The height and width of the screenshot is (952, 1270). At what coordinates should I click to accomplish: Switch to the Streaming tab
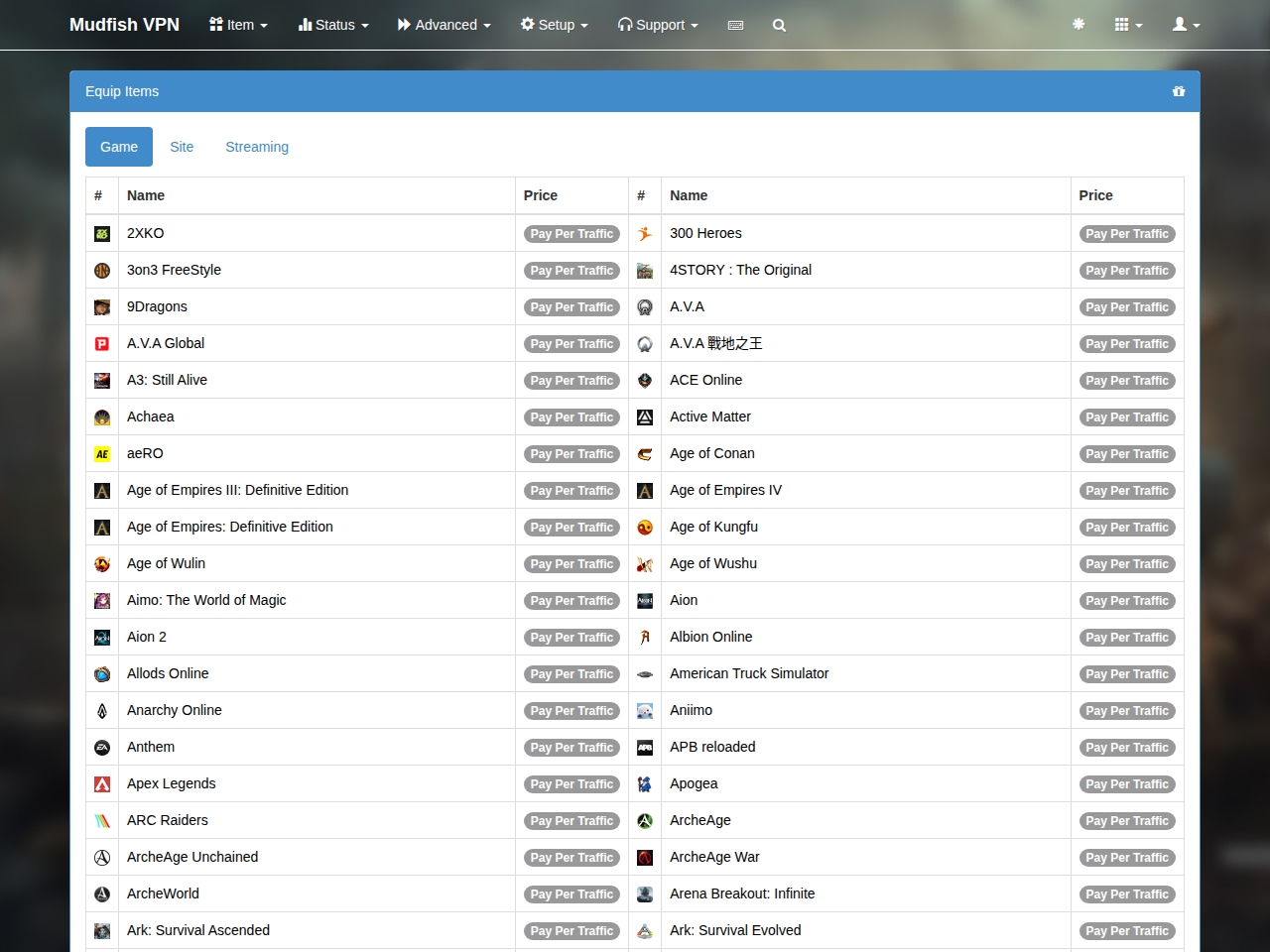click(x=257, y=147)
